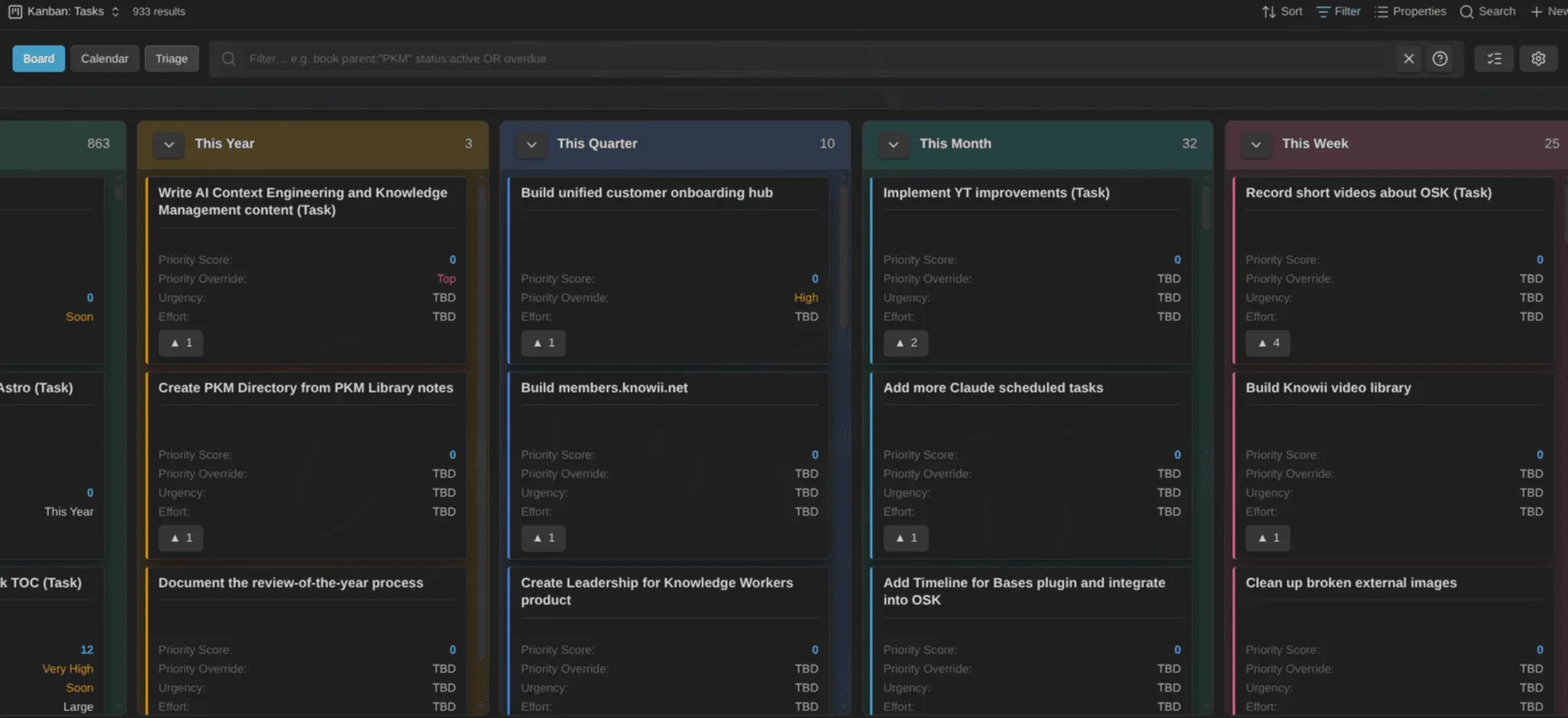Open card Document the review-of-the-year process
The image size is (1568, 718).
click(x=291, y=583)
